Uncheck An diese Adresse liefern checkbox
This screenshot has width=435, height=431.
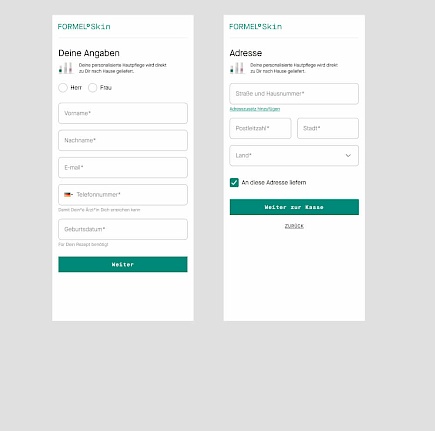(234, 183)
